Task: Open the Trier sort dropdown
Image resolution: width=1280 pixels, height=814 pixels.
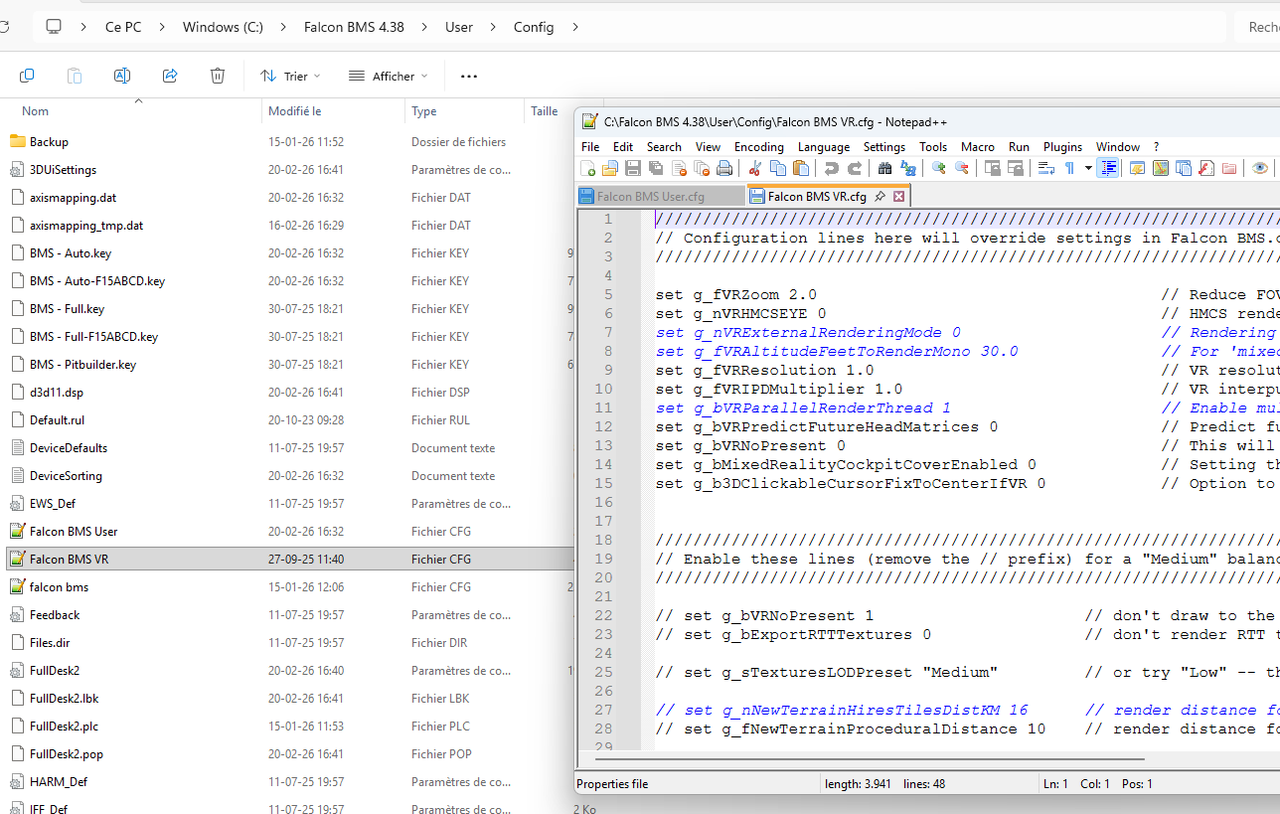Action: pyautogui.click(x=290, y=76)
